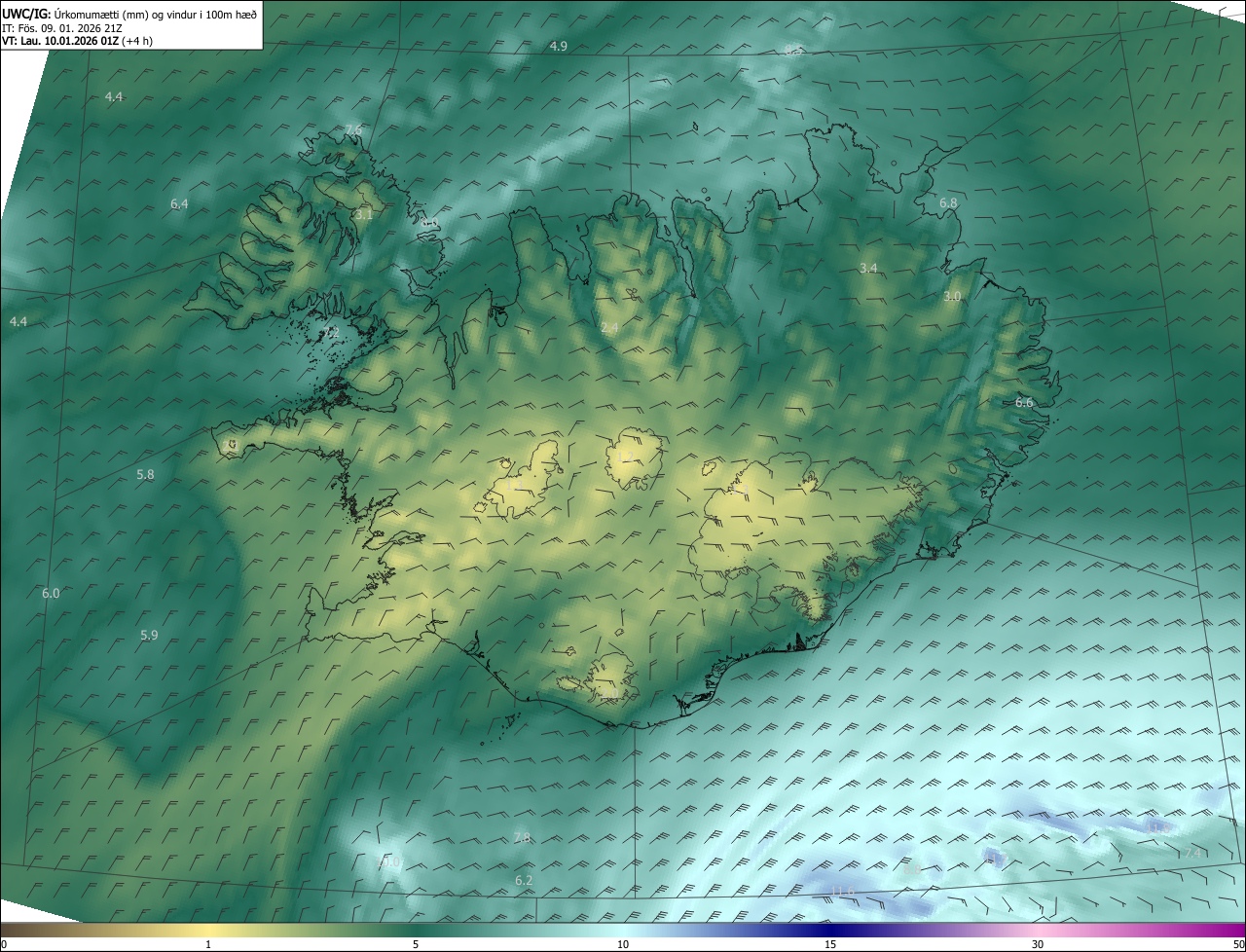Image resolution: width=1246 pixels, height=952 pixels.
Task: Click the 7.2 value label
Action: [332, 332]
